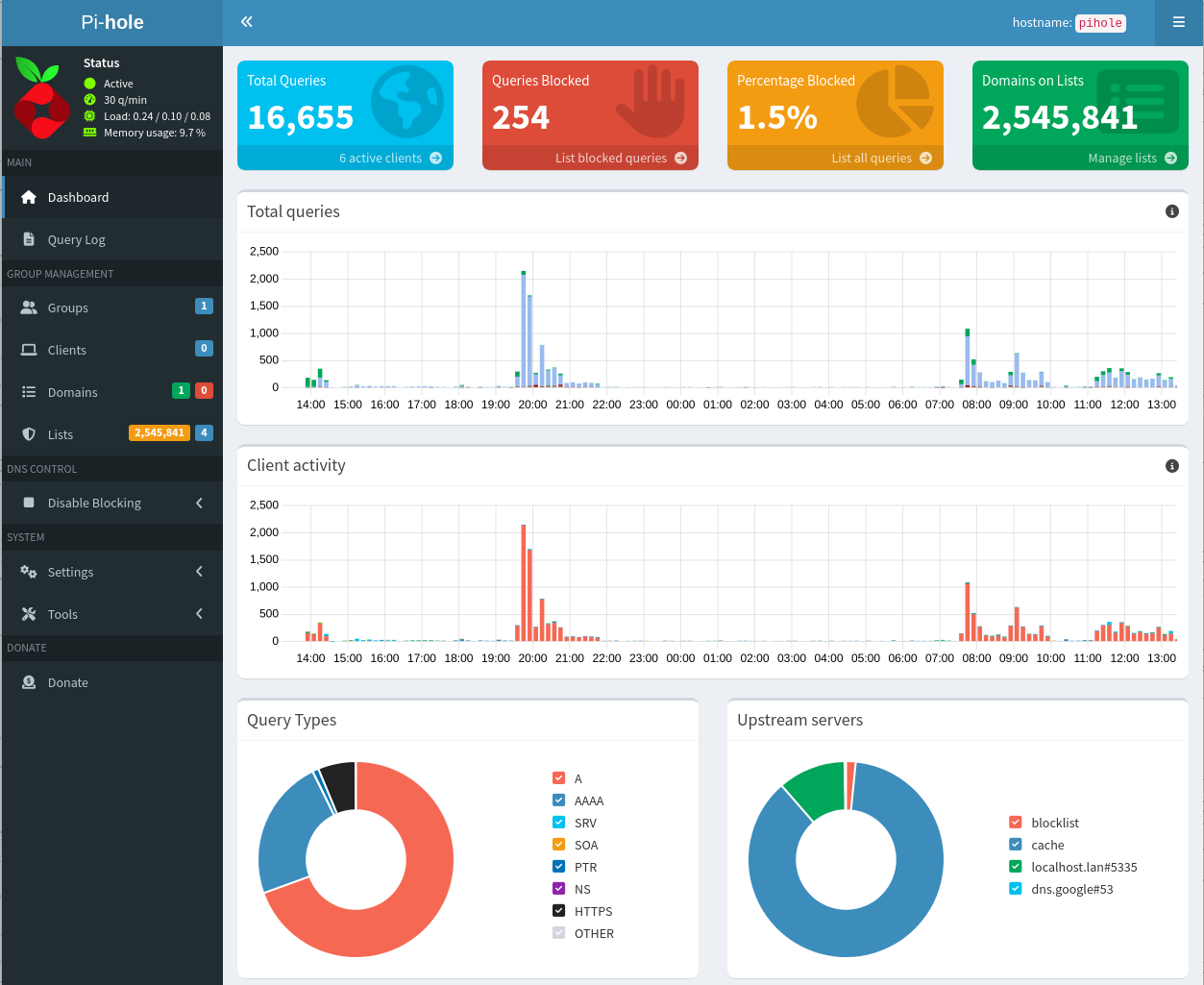Collapse sidebar with double-chevron icon
Image resolution: width=1204 pixels, height=985 pixels.
[247, 21]
